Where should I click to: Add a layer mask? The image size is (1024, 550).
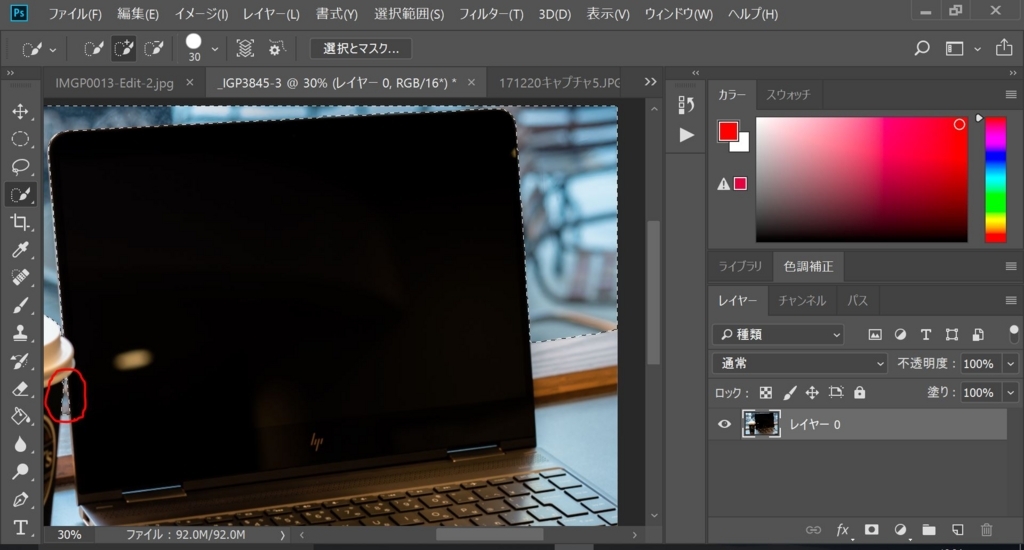click(871, 530)
